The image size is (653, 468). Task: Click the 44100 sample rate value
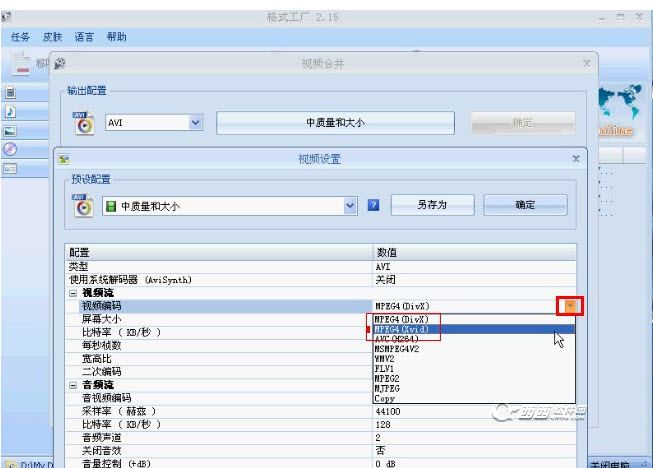[x=388, y=411]
